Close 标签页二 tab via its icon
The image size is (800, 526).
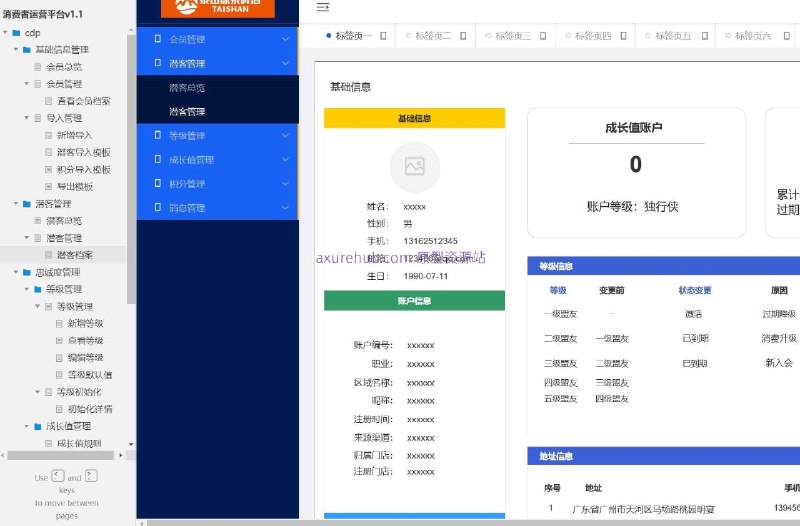(x=463, y=36)
